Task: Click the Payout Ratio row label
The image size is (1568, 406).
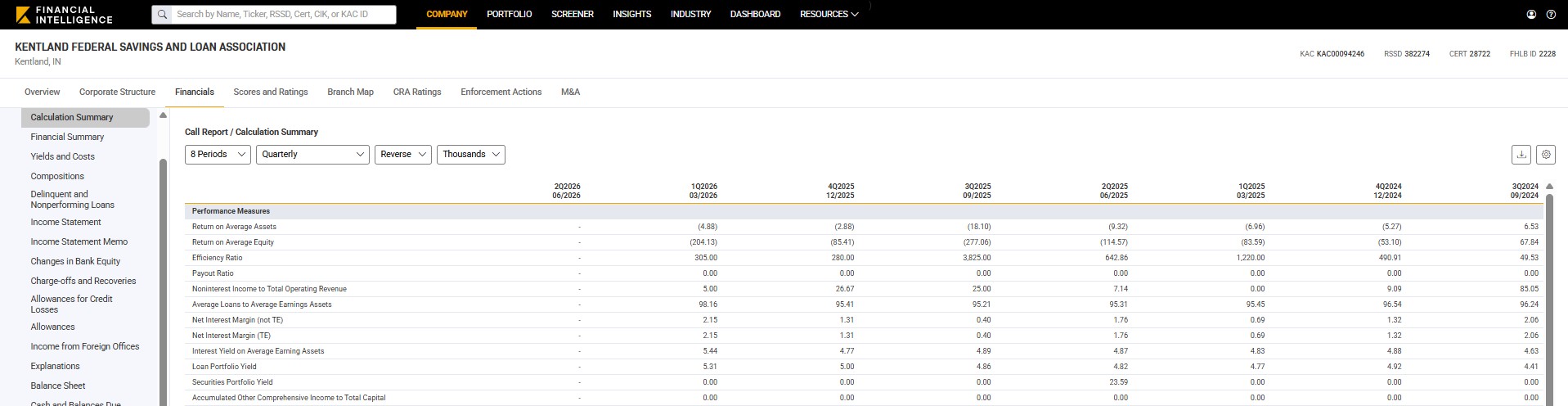Action: coord(213,273)
